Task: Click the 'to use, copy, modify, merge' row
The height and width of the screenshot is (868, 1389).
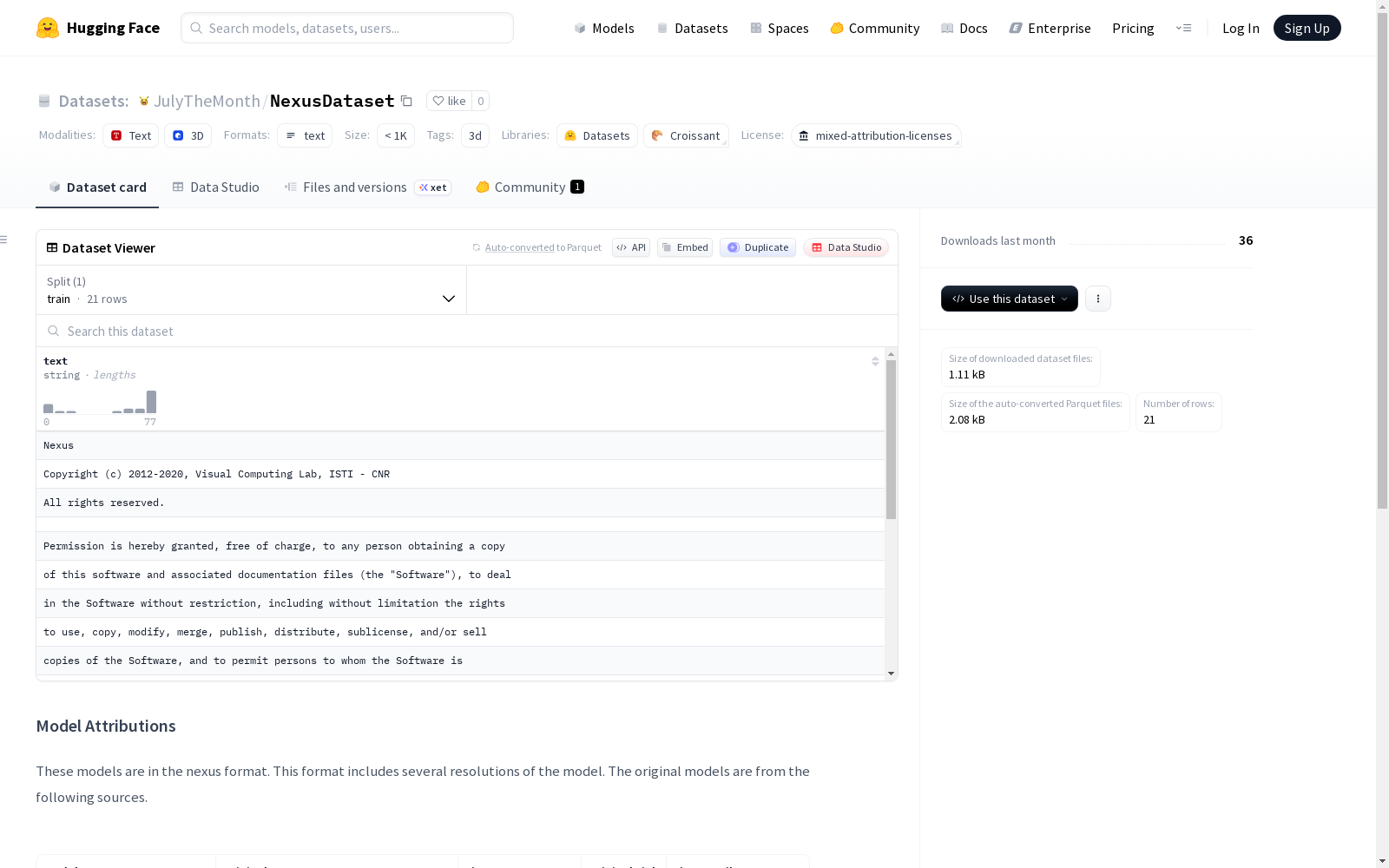Action: (x=460, y=632)
